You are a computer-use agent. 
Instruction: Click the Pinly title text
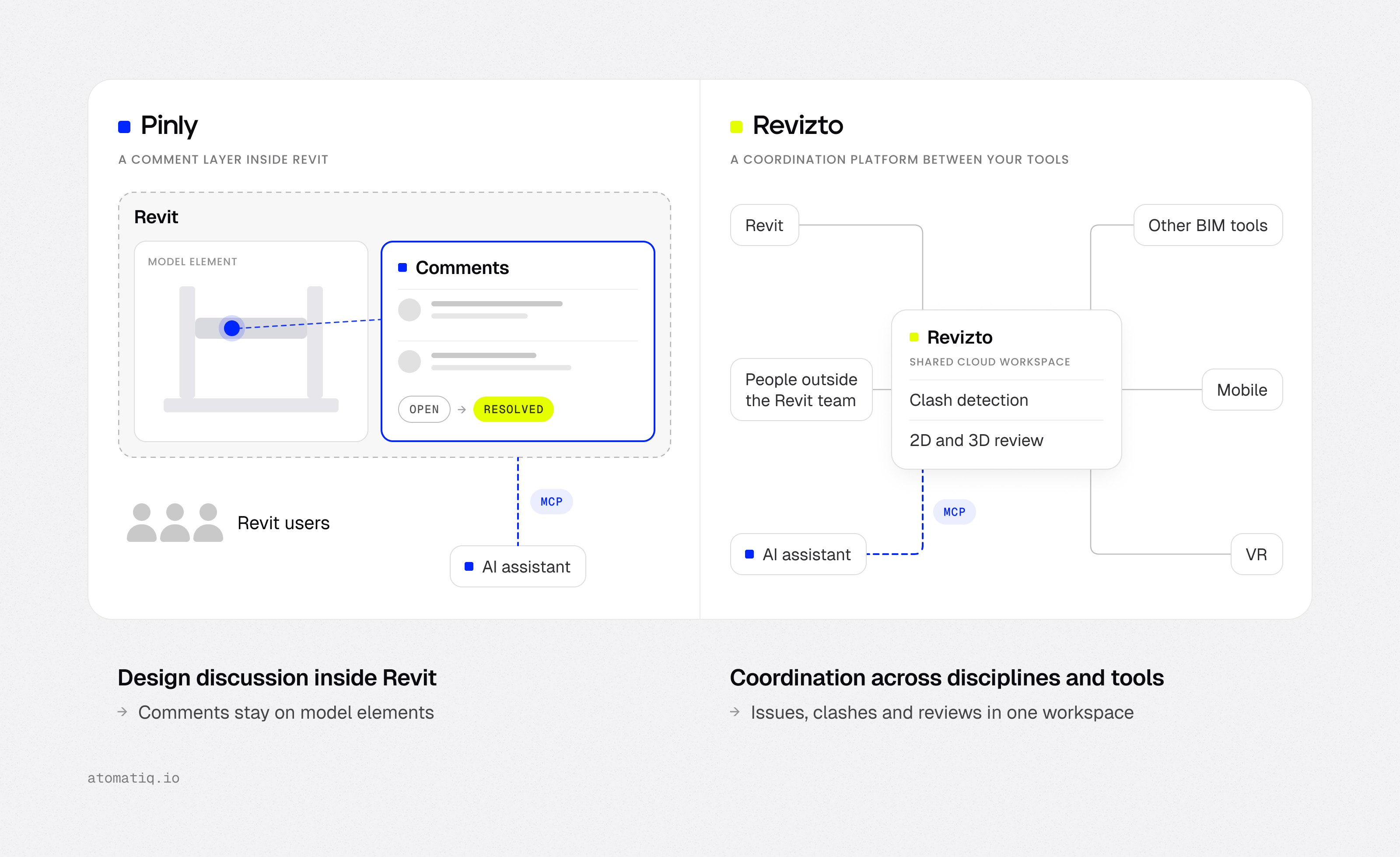(x=169, y=126)
